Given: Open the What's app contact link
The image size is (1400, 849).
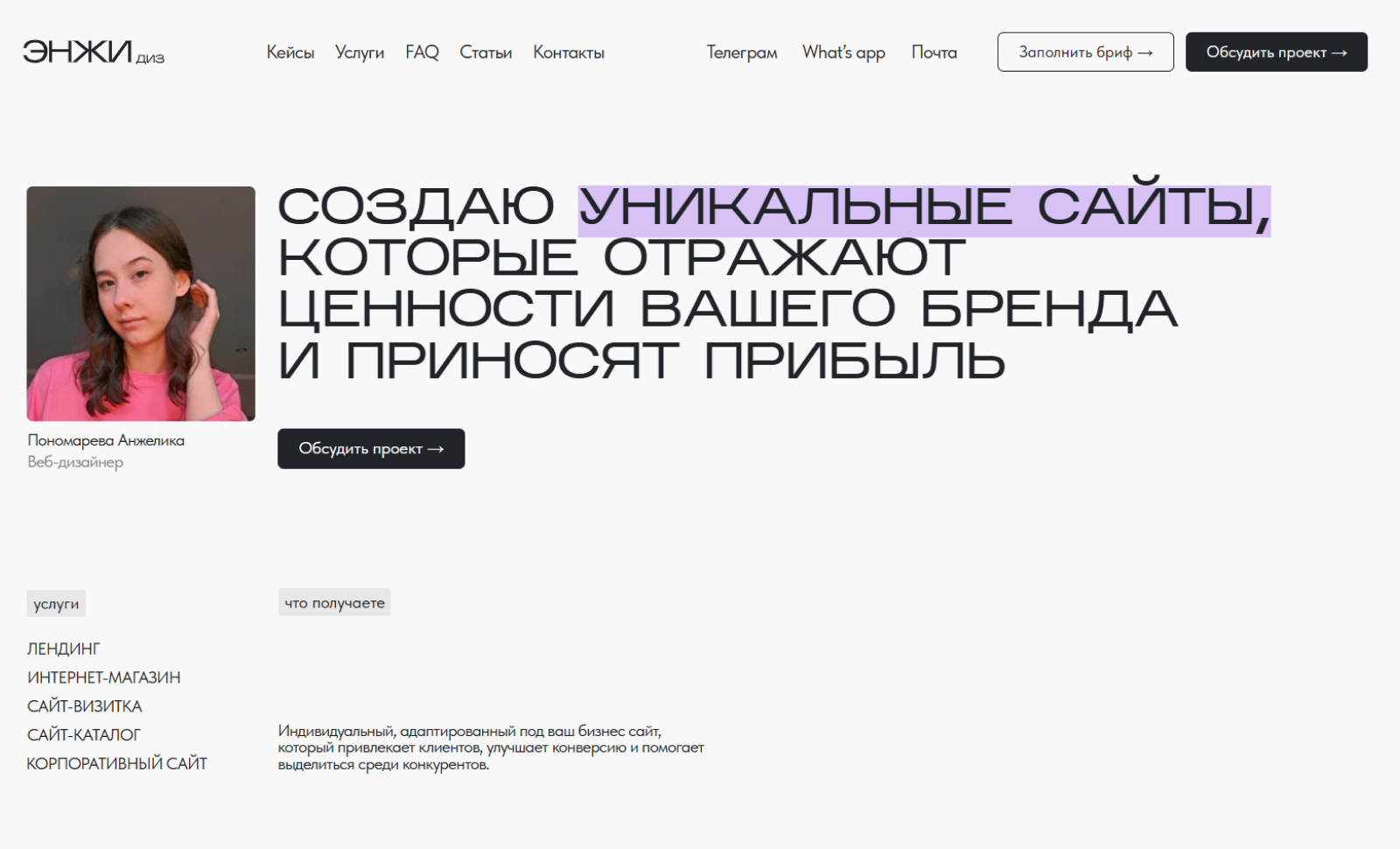Looking at the screenshot, I should [843, 53].
